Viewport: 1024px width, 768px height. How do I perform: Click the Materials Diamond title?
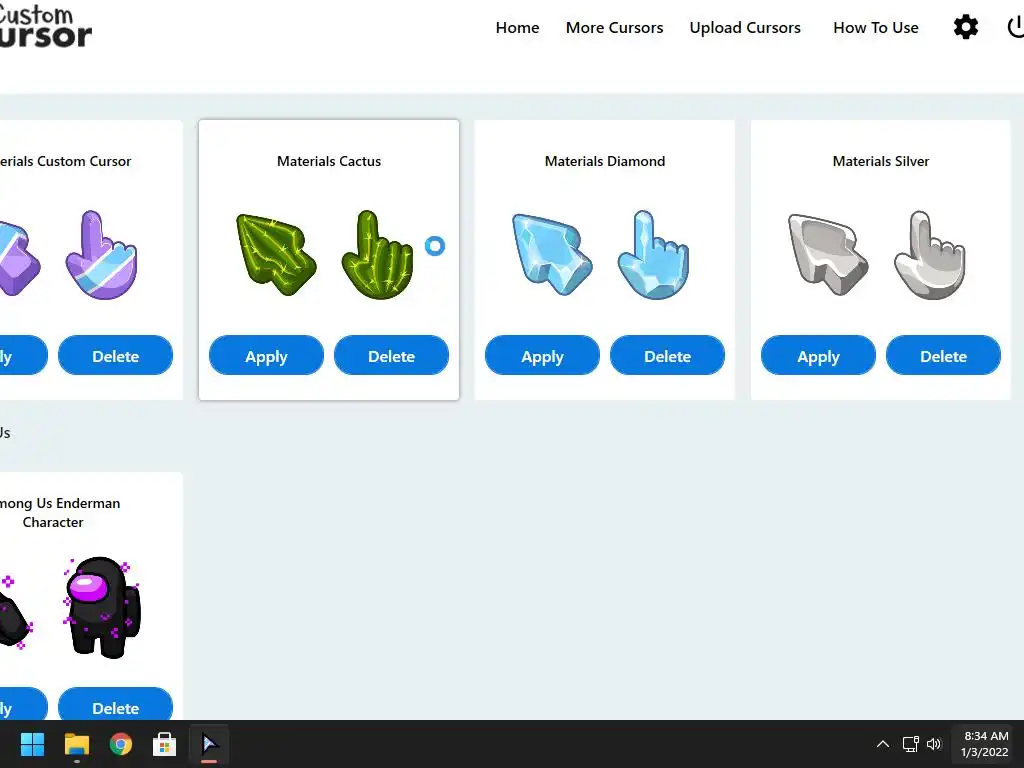click(x=605, y=161)
